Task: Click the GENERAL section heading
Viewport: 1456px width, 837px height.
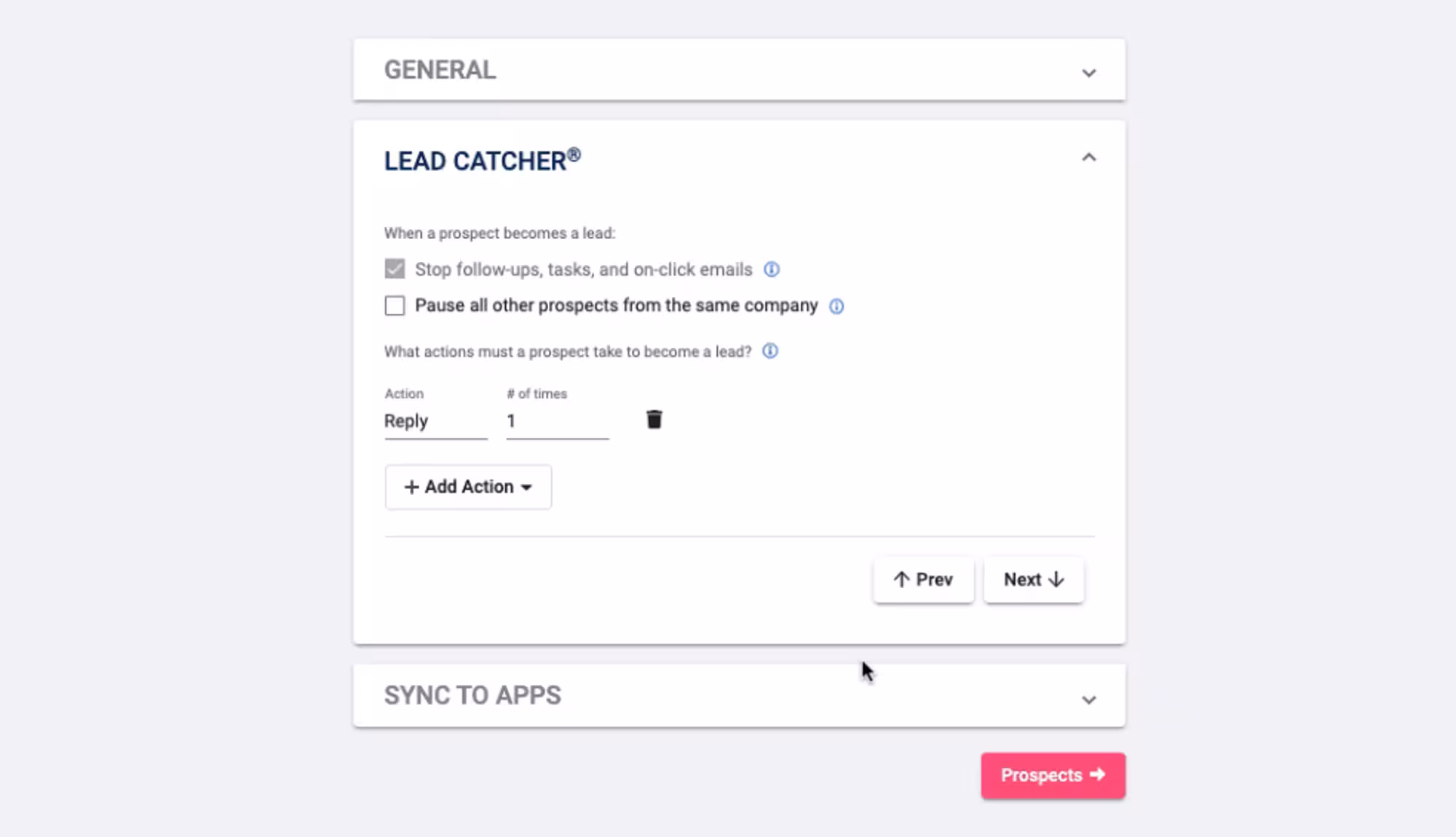Action: [x=440, y=70]
